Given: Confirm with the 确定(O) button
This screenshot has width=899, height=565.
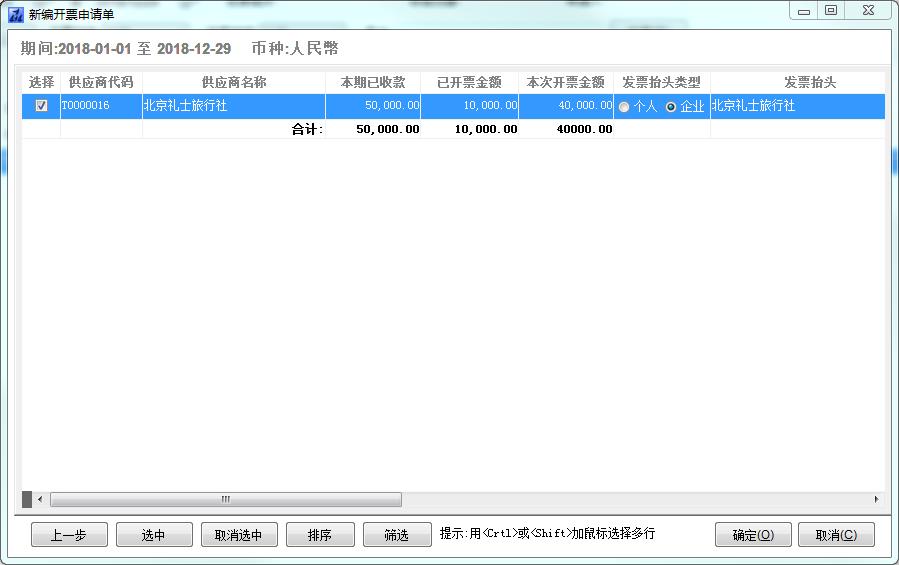Looking at the screenshot, I should 753,535.
